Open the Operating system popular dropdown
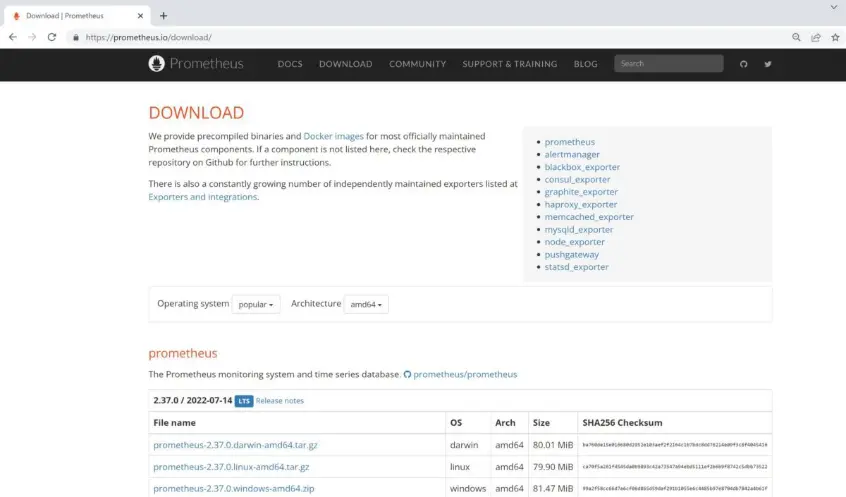Viewport: 846px width, 497px height. coord(256,304)
